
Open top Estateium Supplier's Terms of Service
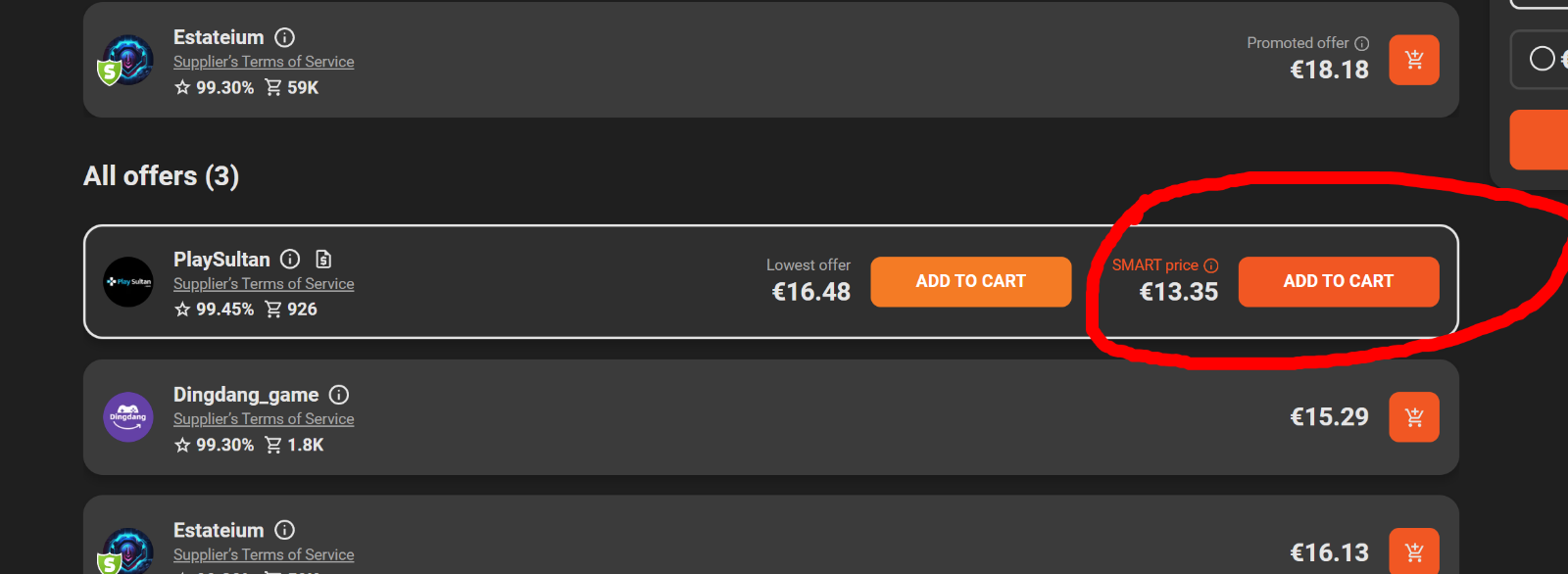[264, 62]
